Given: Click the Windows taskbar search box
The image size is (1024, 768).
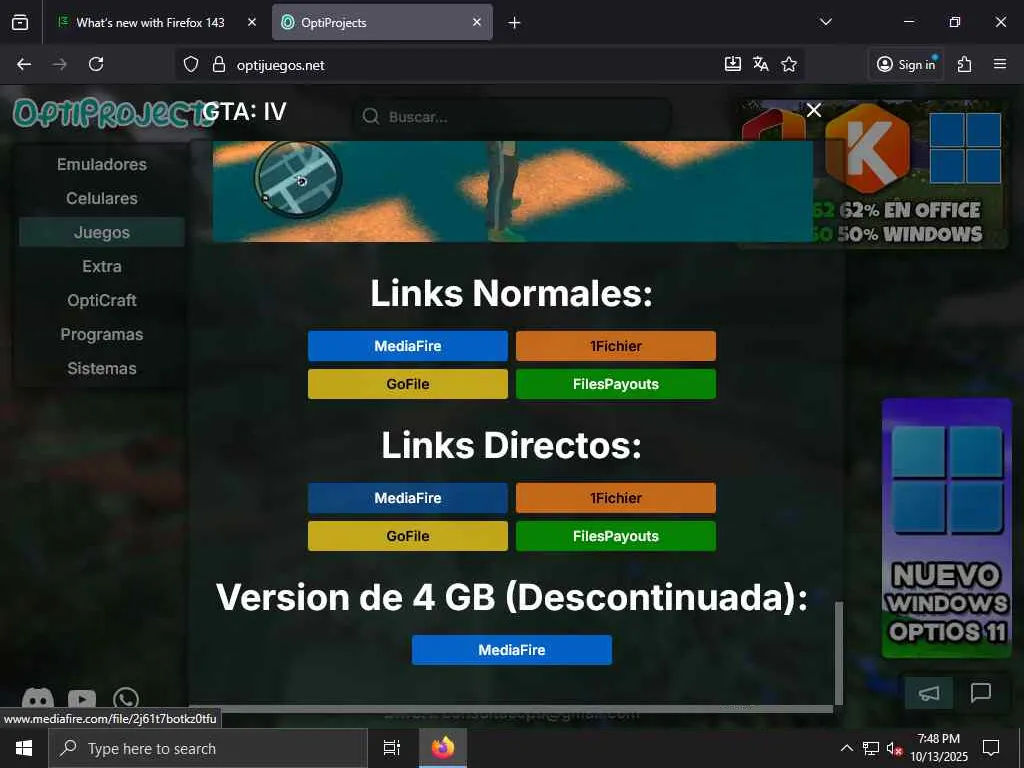Looking at the screenshot, I should pos(208,748).
